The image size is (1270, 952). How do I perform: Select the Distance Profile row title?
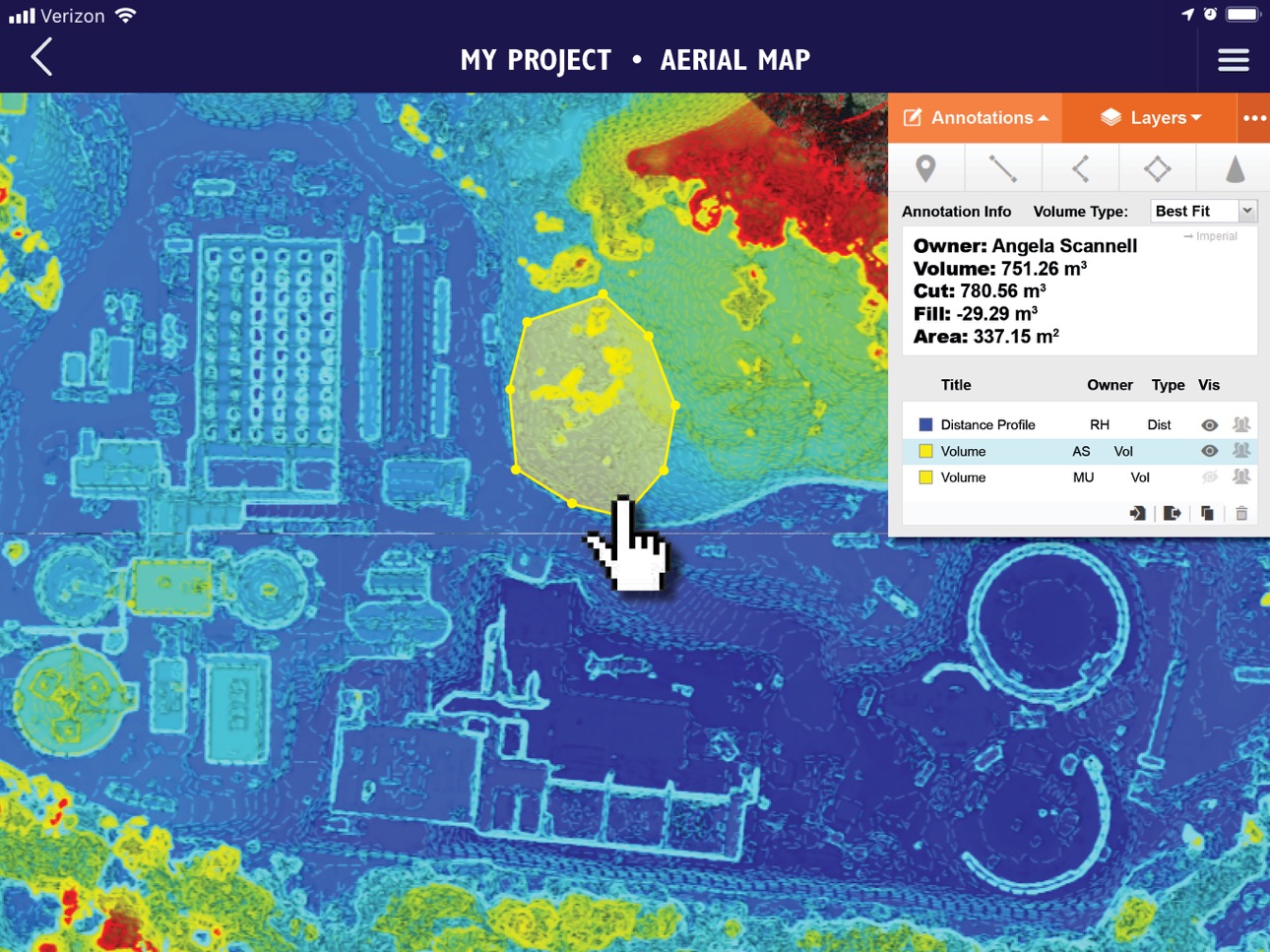(987, 424)
